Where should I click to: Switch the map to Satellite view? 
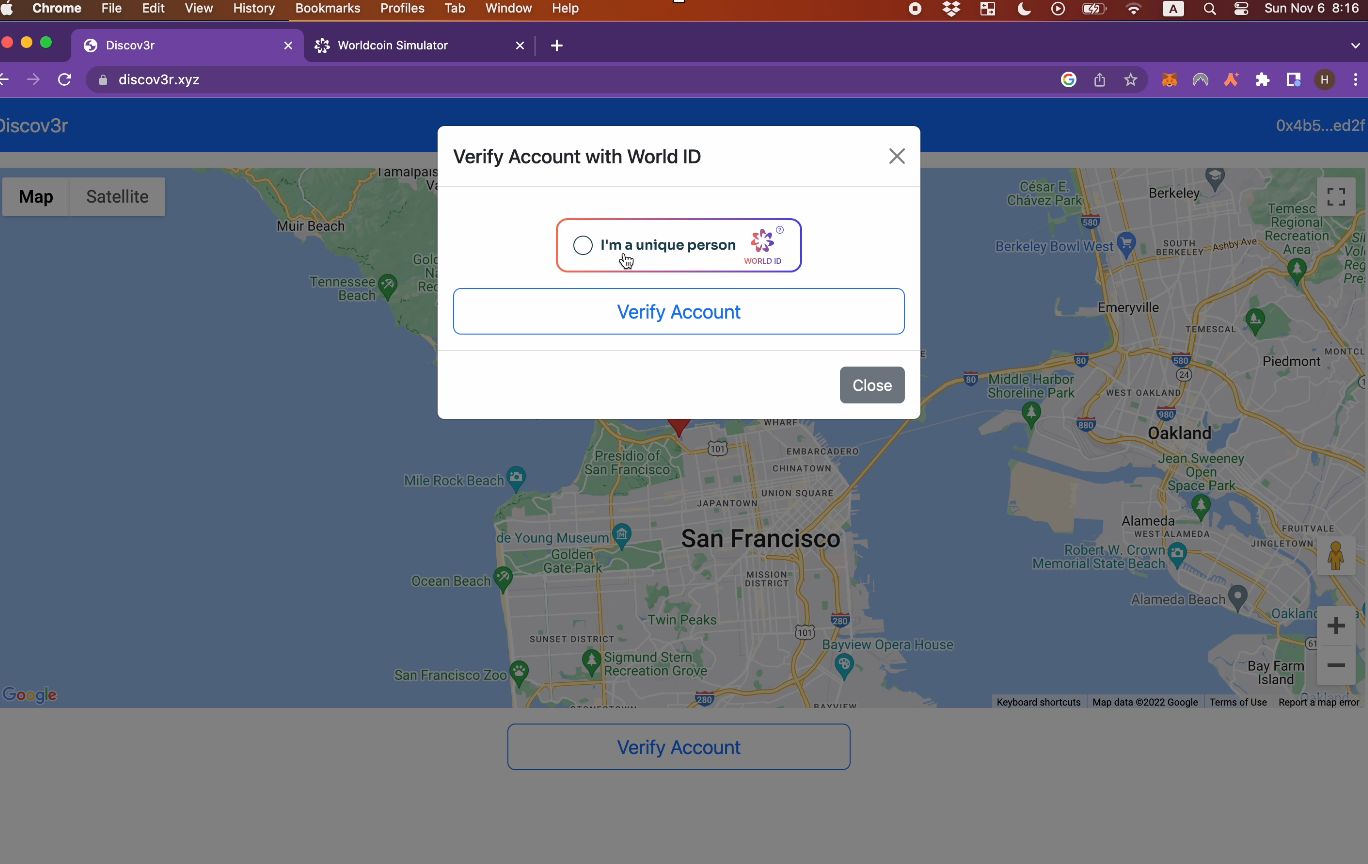(x=117, y=197)
